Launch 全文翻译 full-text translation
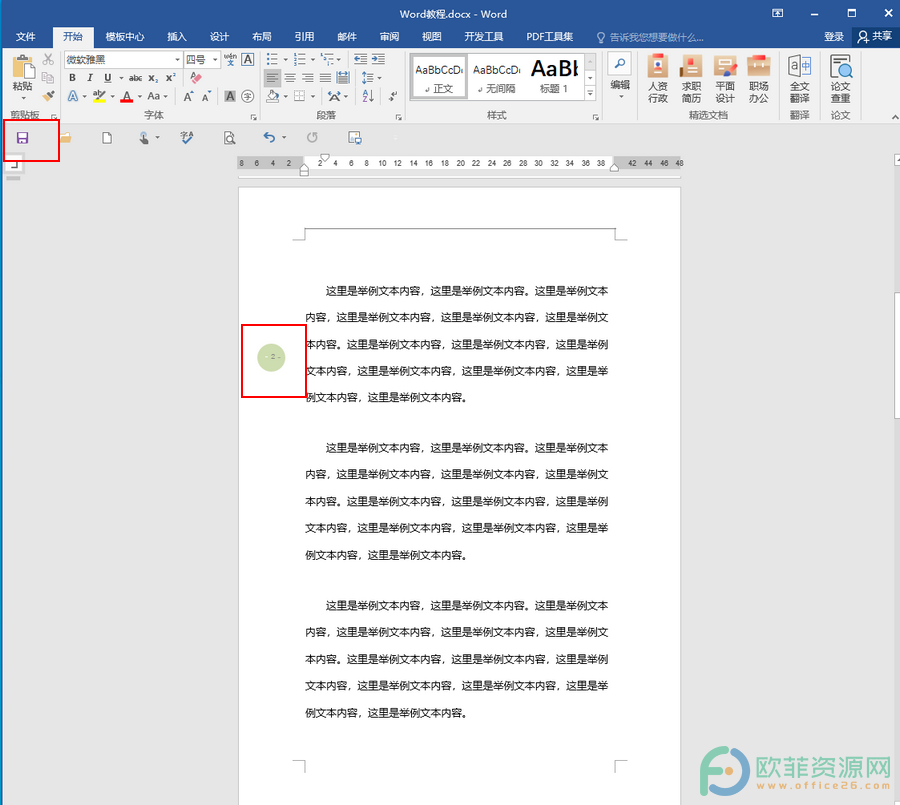The image size is (900, 805). 800,79
